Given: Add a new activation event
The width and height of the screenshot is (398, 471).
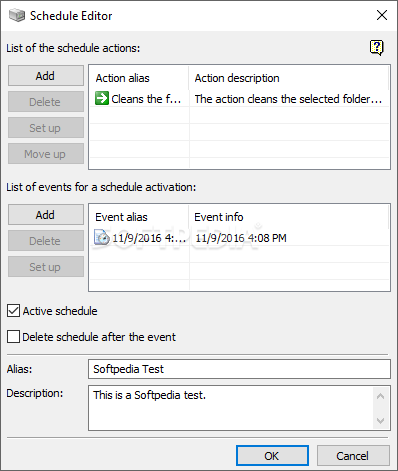Looking at the screenshot, I should point(46,215).
